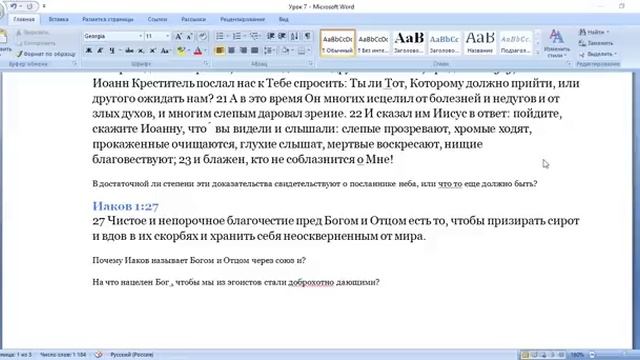Image resolution: width=640 pixels, height=360 pixels.
Task: Increase paragraph indent
Action: 282,36
